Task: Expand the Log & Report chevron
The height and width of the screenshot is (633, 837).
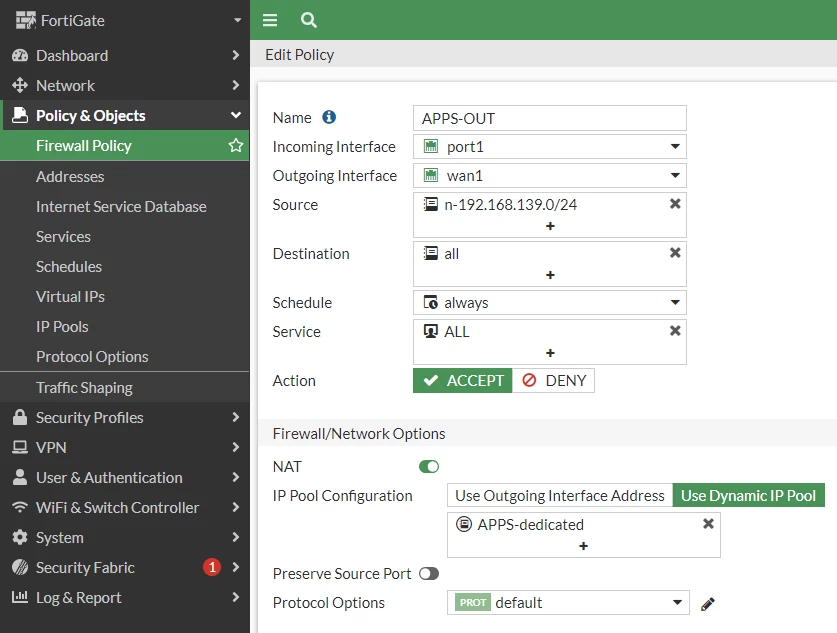Action: 236,596
